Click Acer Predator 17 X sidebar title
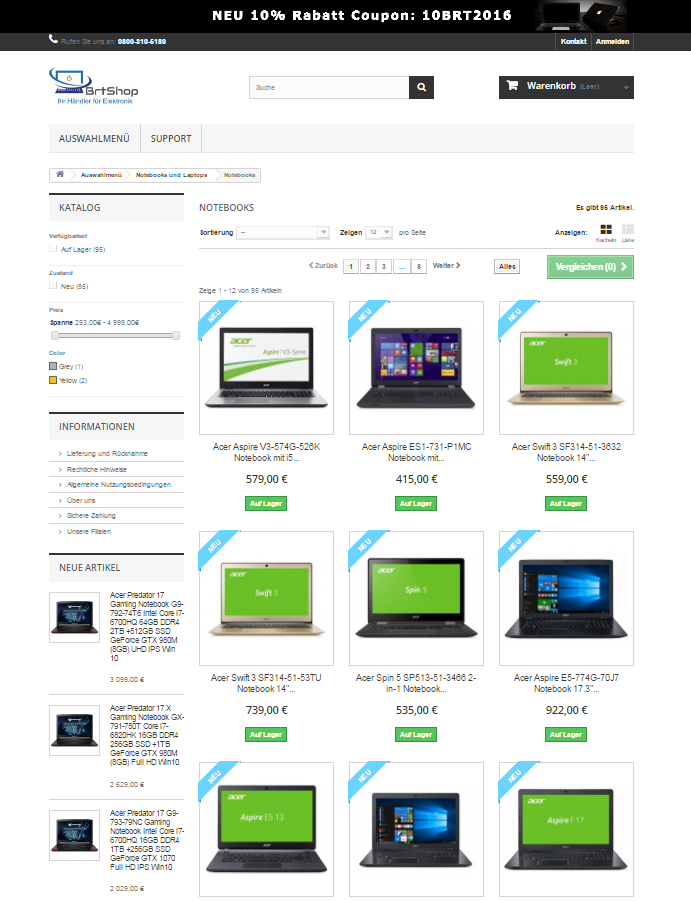Image resolution: width=691 pixels, height=901 pixels. pyautogui.click(x=145, y=735)
